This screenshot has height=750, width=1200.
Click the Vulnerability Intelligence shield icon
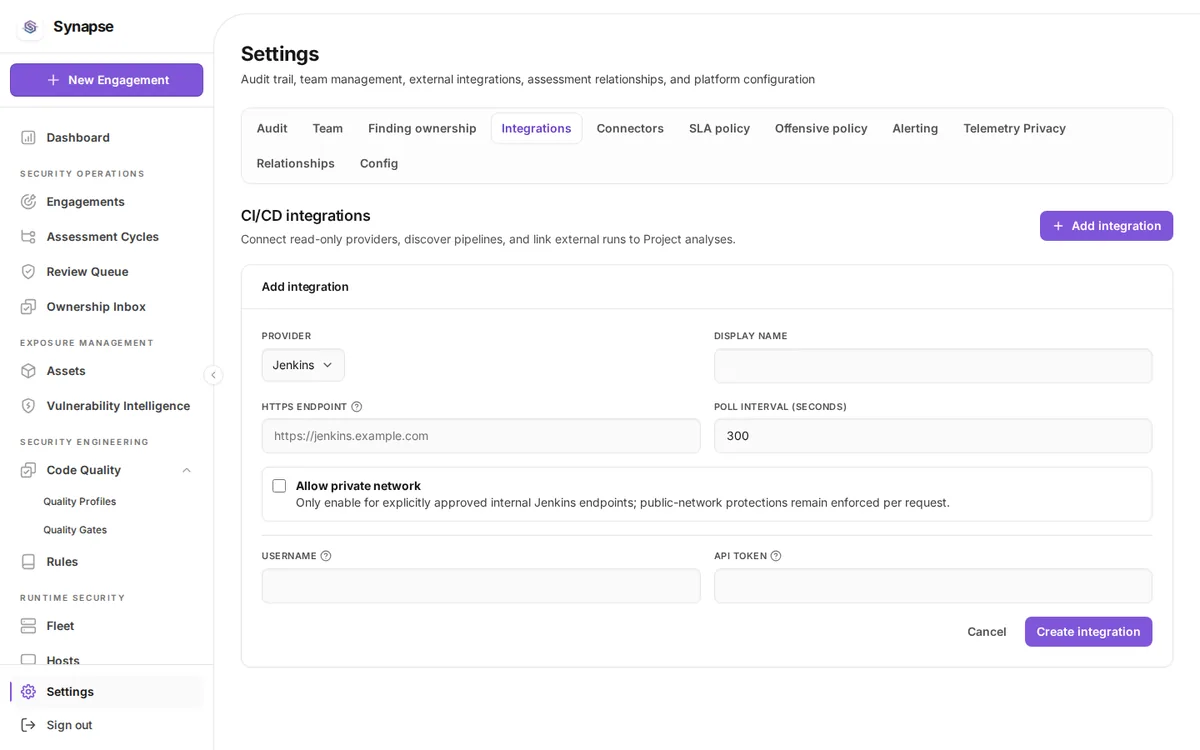point(28,405)
